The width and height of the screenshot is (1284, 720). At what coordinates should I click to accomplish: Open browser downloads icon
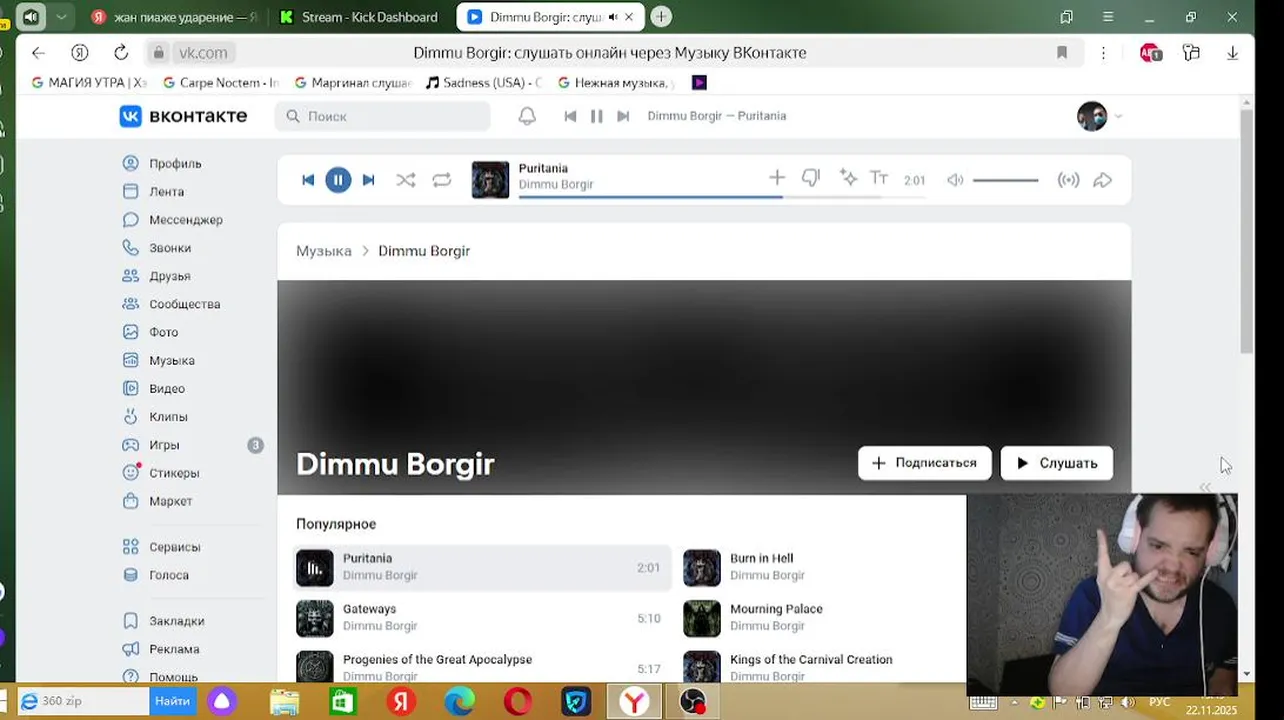click(x=1233, y=53)
